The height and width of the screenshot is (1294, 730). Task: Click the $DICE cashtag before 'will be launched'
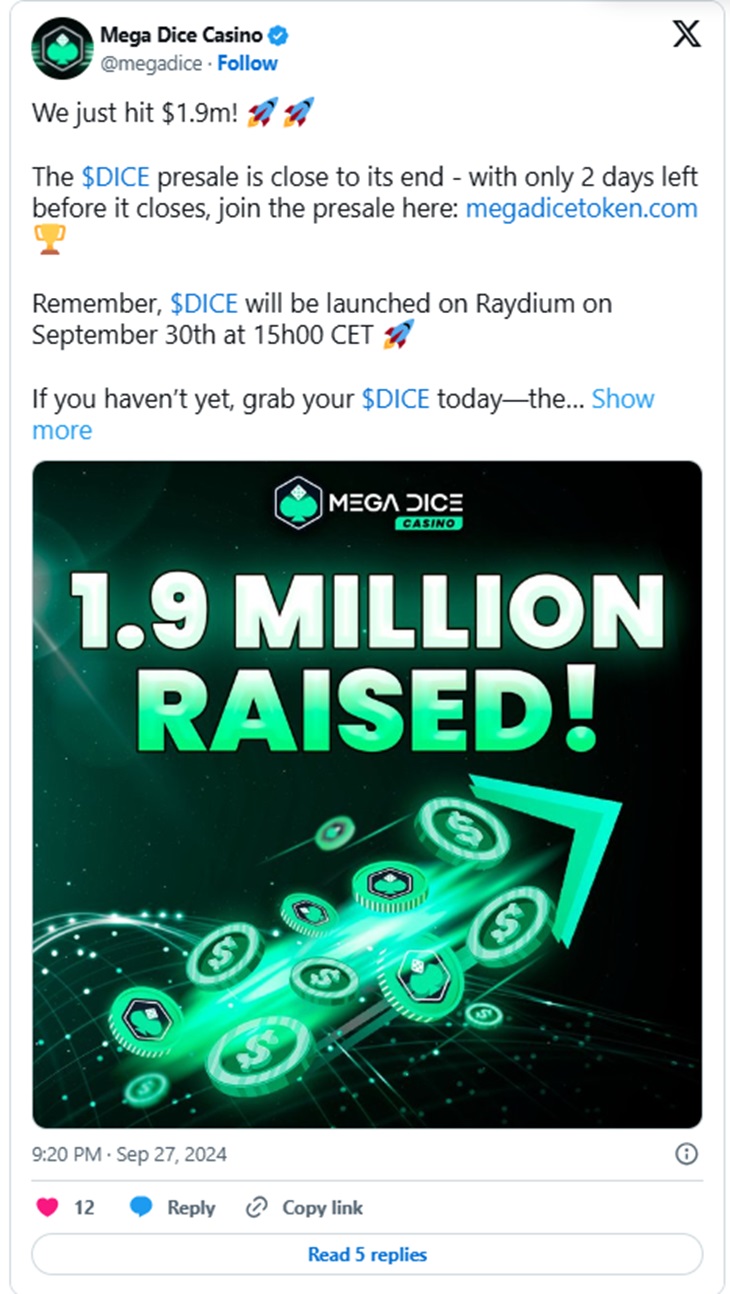pos(204,304)
